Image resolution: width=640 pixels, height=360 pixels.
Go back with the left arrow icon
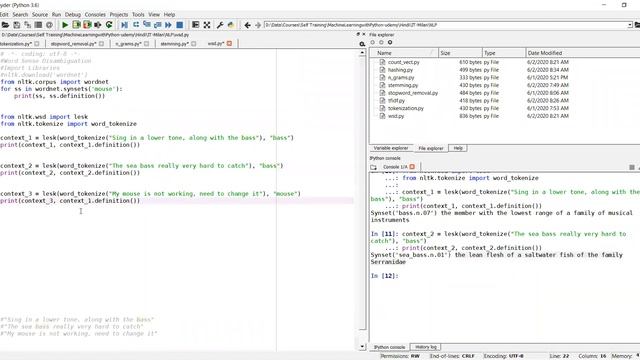click(x=247, y=25)
